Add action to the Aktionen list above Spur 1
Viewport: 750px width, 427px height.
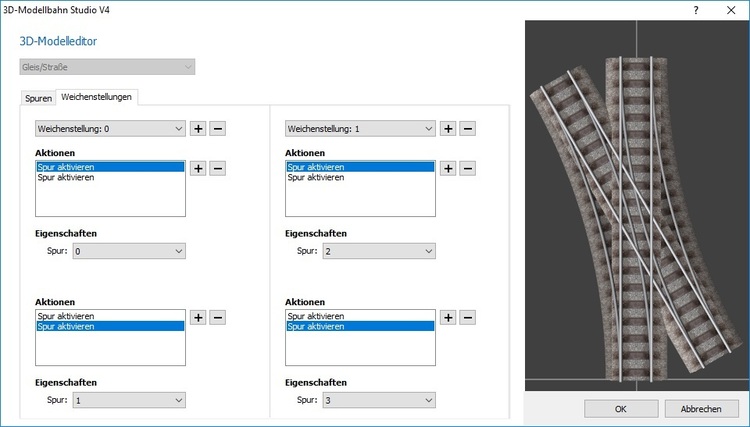198,318
